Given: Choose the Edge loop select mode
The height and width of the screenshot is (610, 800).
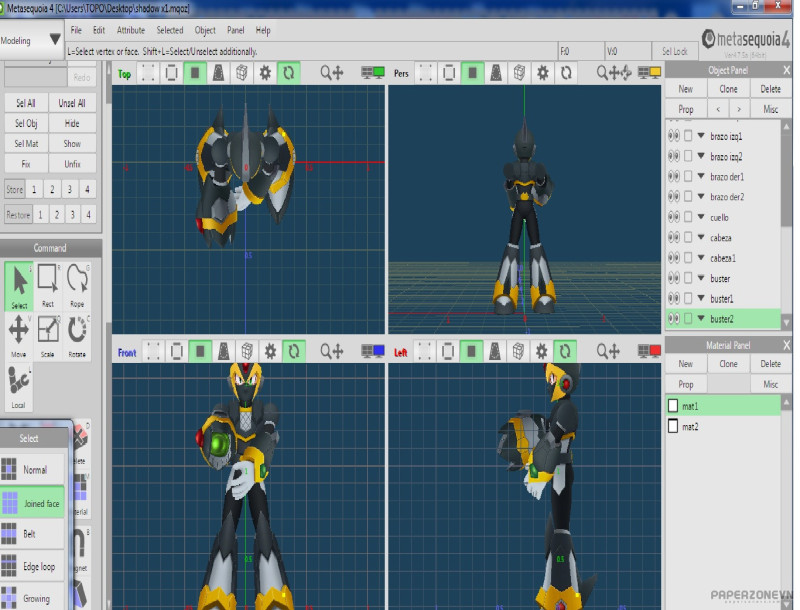Looking at the screenshot, I should (39, 567).
